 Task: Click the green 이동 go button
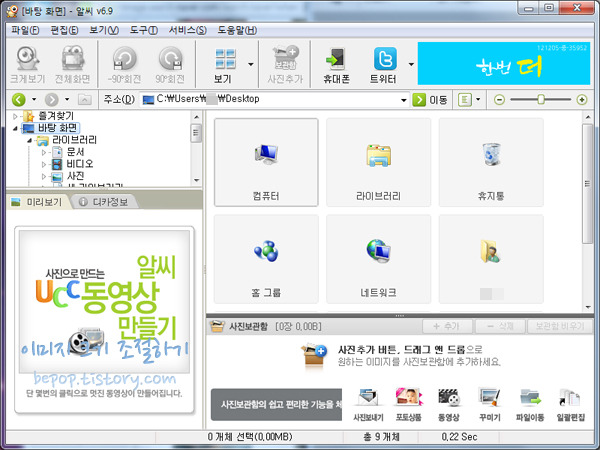(x=419, y=100)
